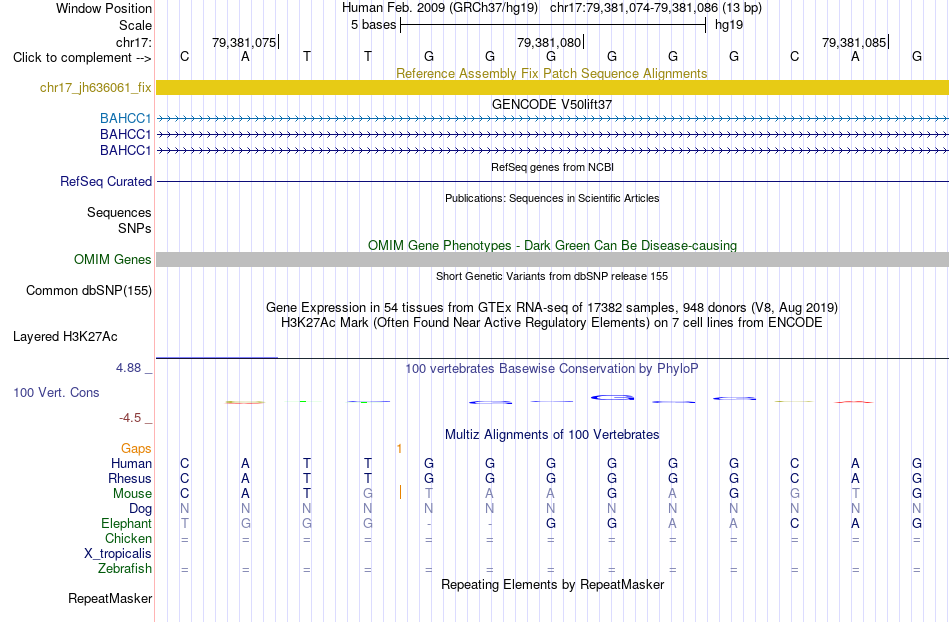Click the orange gap count 1

[x=399, y=449]
